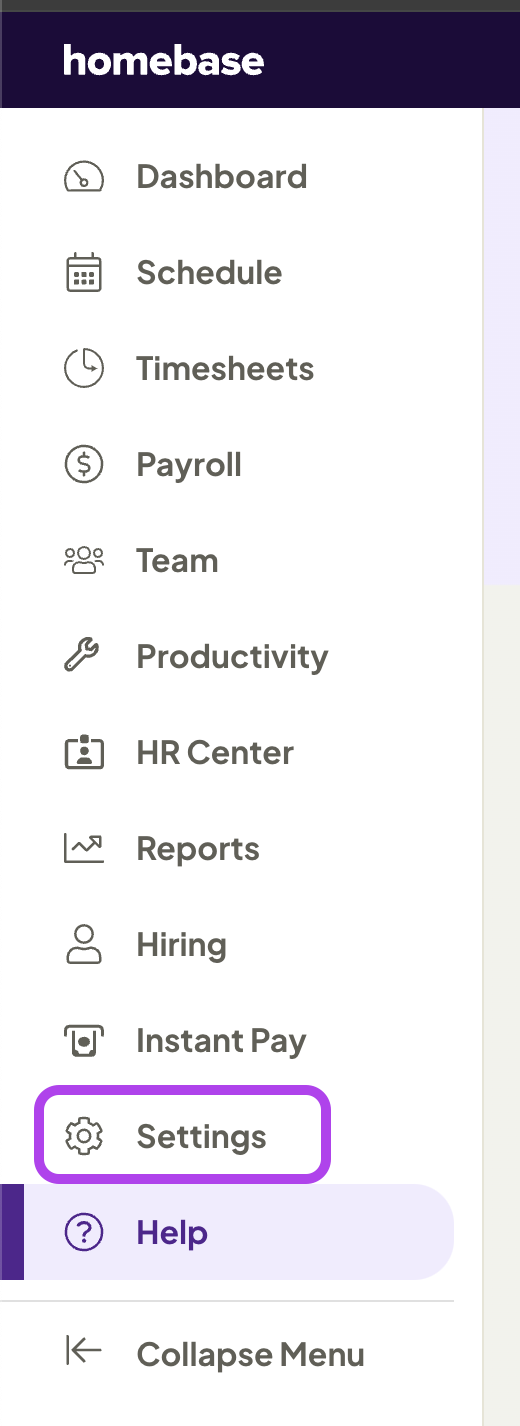Open the Dashboard menu item
The width and height of the screenshot is (520, 1426).
[222, 177]
